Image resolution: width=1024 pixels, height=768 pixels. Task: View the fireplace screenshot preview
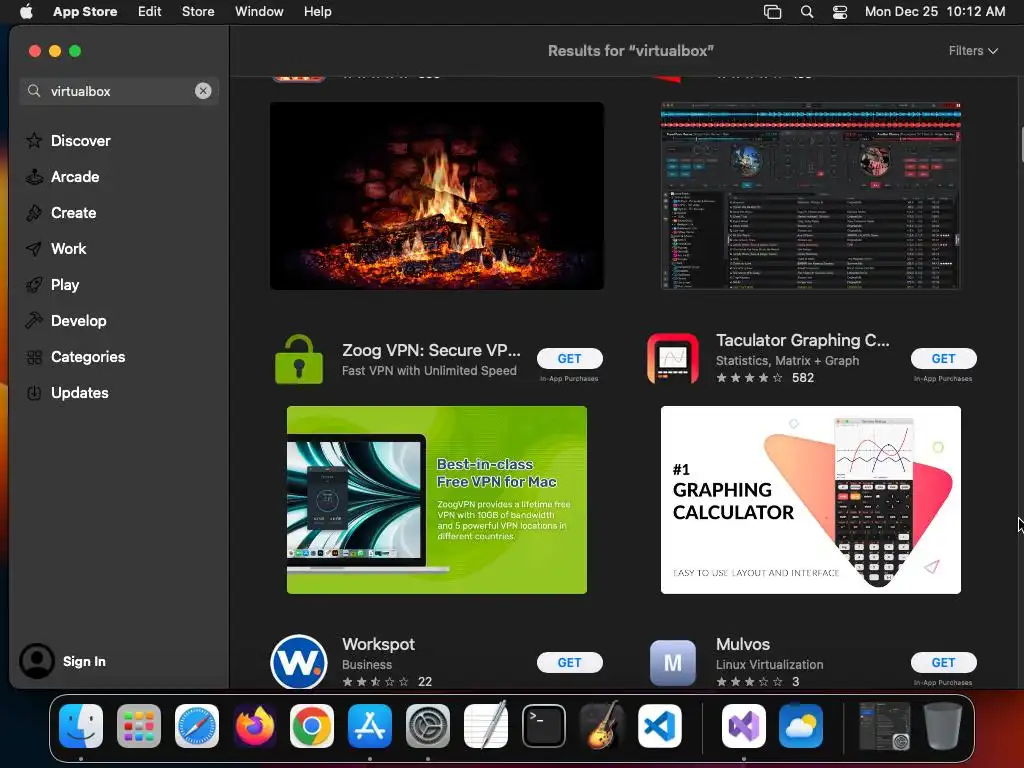(436, 195)
